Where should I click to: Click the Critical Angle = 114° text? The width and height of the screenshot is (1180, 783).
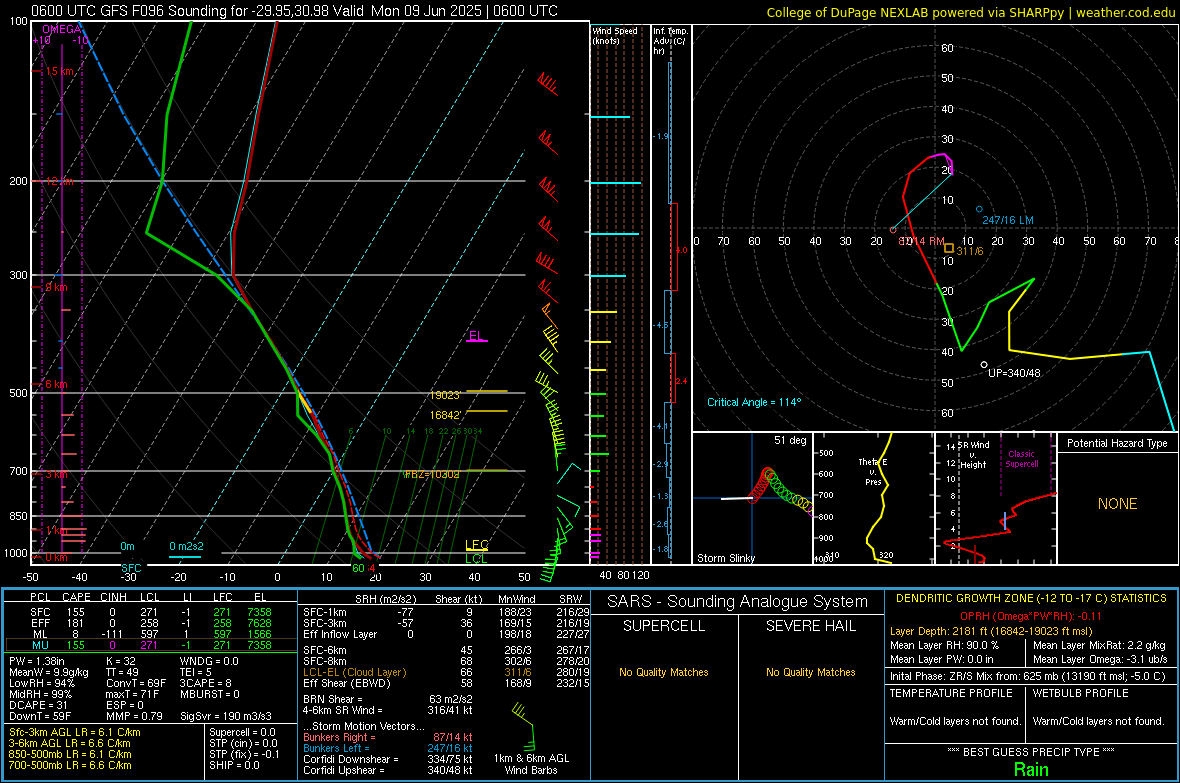[x=754, y=402]
